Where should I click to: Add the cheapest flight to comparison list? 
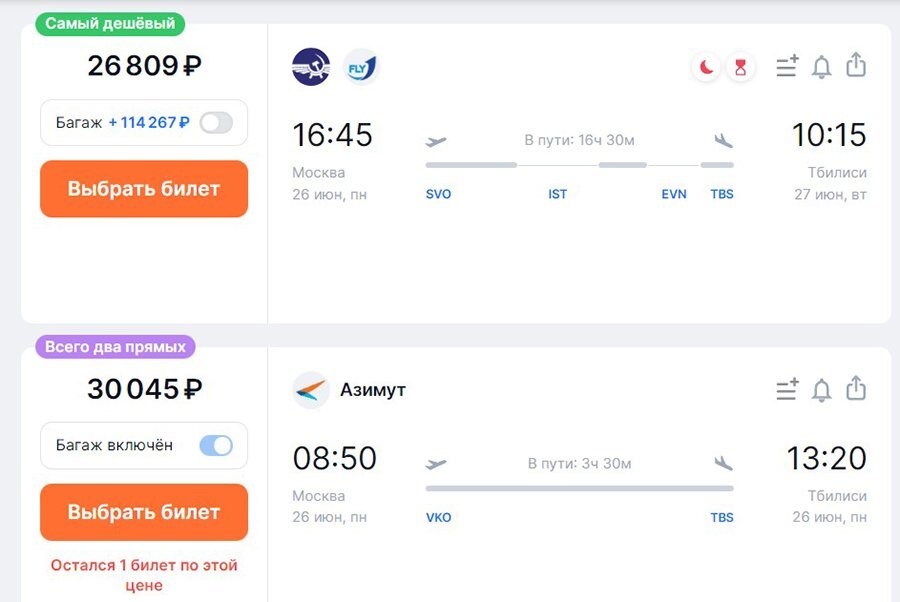click(786, 65)
